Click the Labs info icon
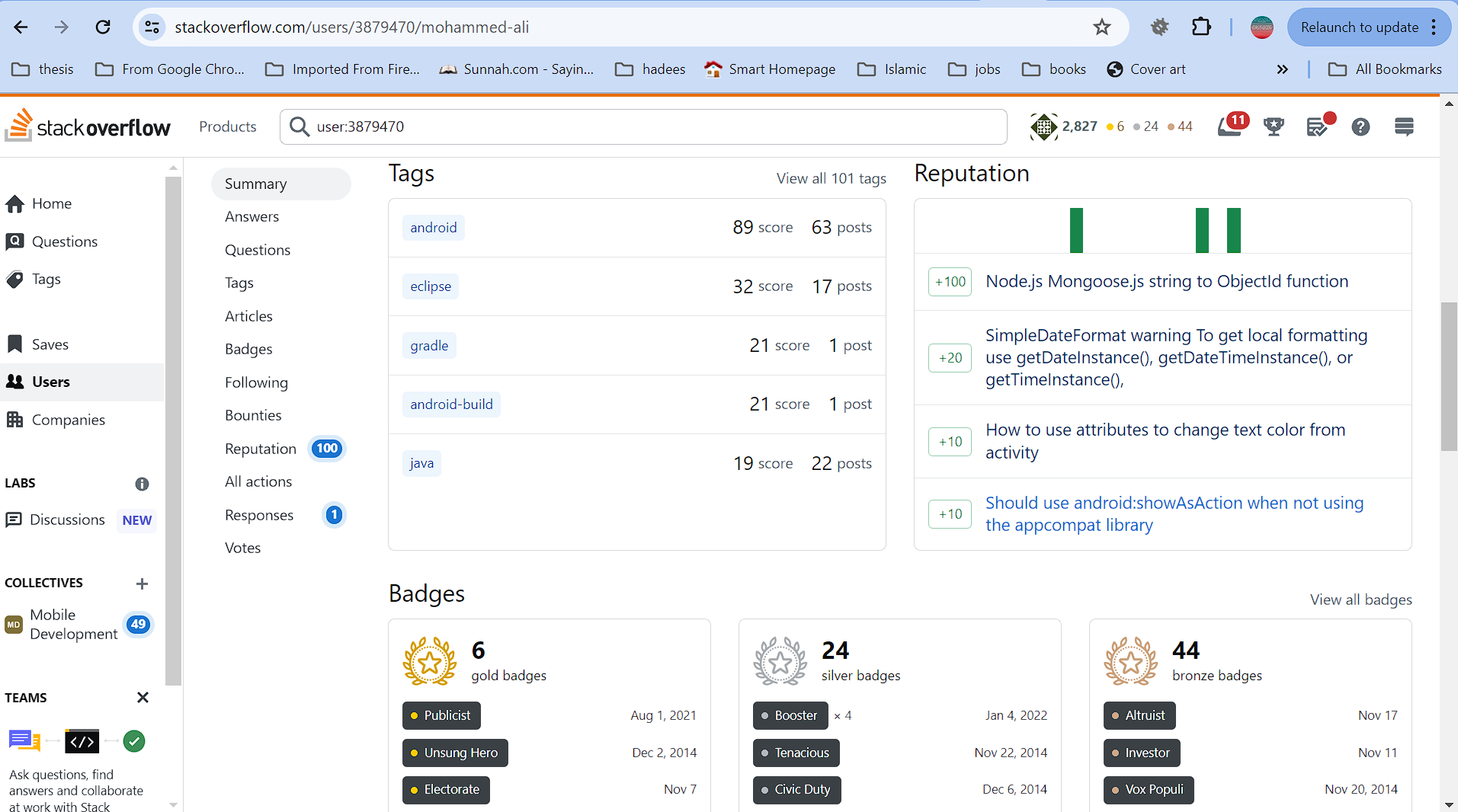 click(142, 484)
